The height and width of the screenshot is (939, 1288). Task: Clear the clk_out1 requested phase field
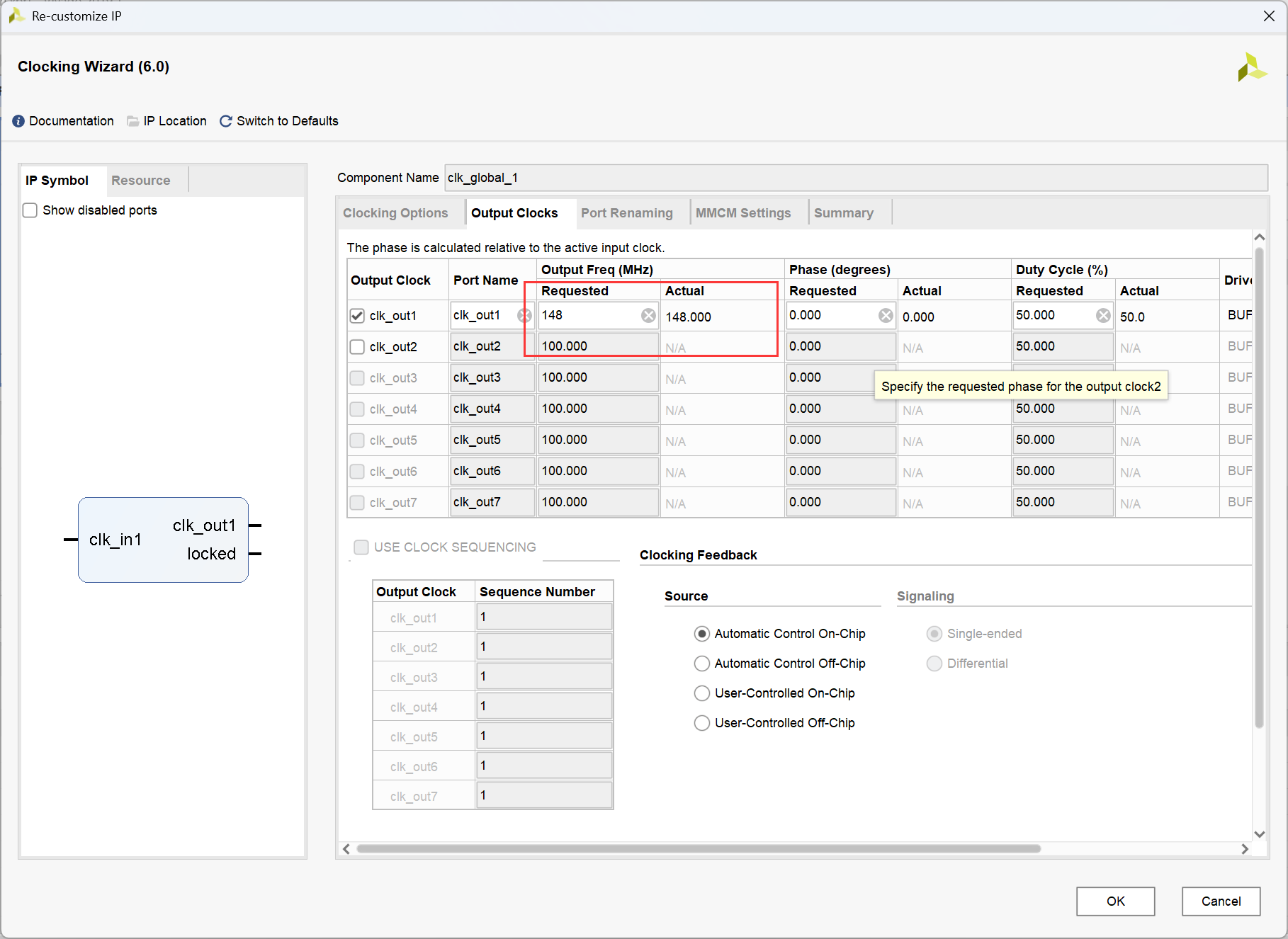click(x=886, y=316)
